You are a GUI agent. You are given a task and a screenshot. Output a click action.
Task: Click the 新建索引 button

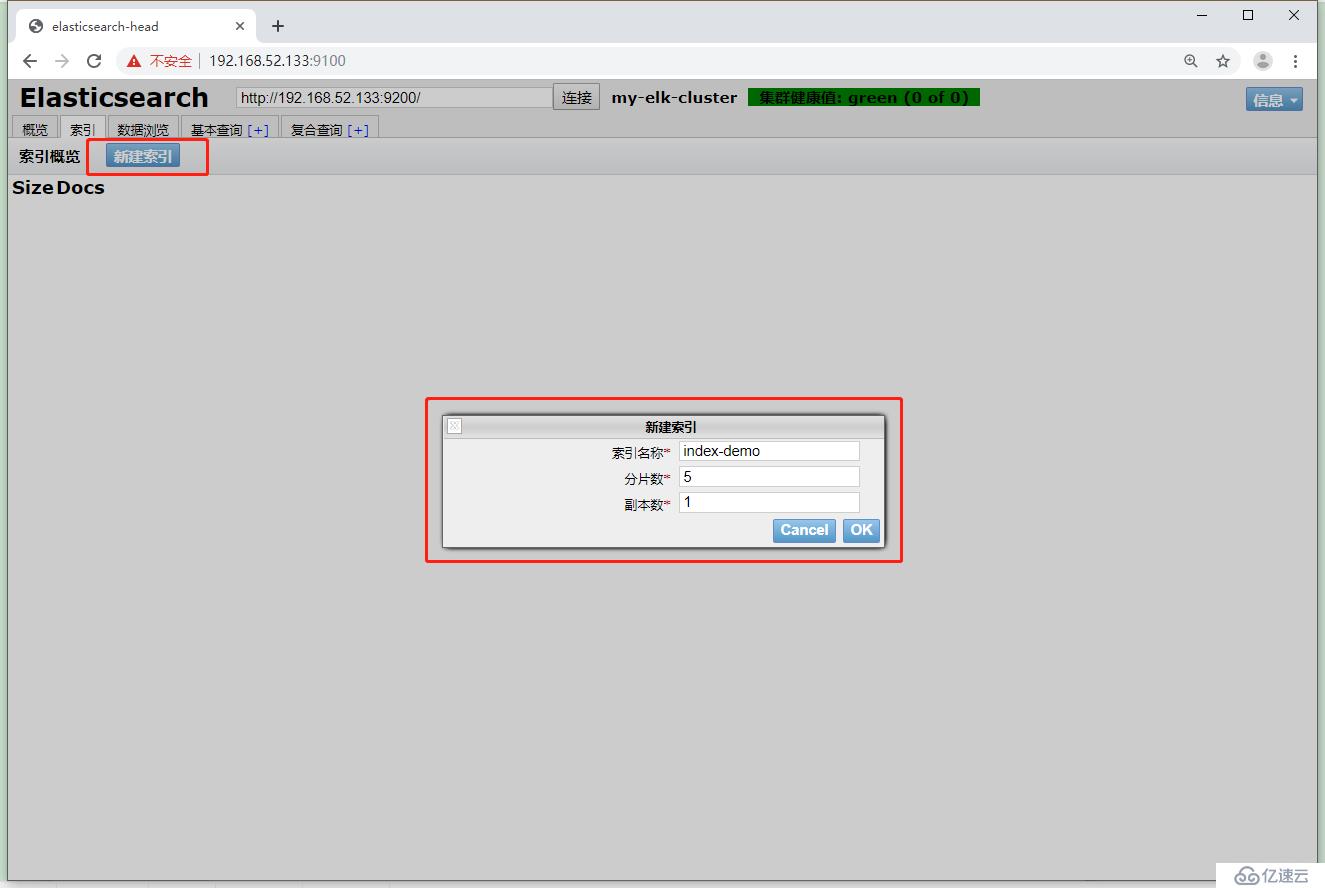pyautogui.click(x=143, y=156)
